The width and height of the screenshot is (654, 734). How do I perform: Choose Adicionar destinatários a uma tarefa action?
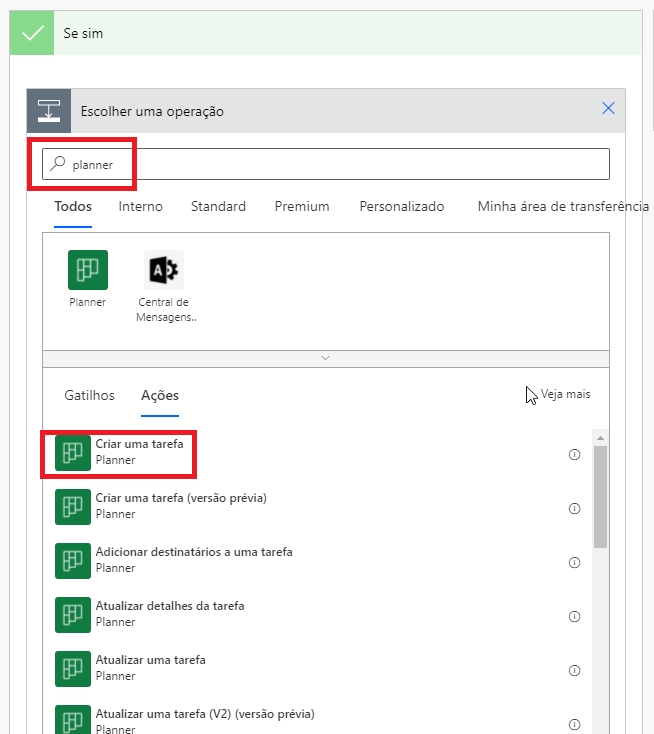(x=317, y=561)
